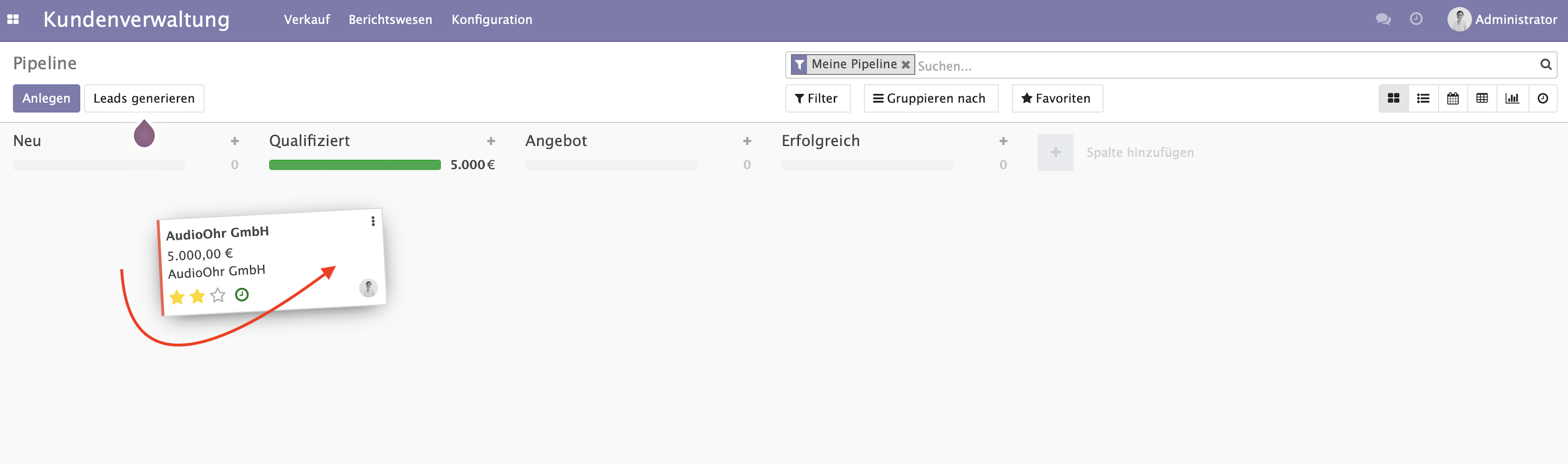The image size is (1568, 464).
Task: Add a quick lead in Angebot column
Action: (748, 141)
